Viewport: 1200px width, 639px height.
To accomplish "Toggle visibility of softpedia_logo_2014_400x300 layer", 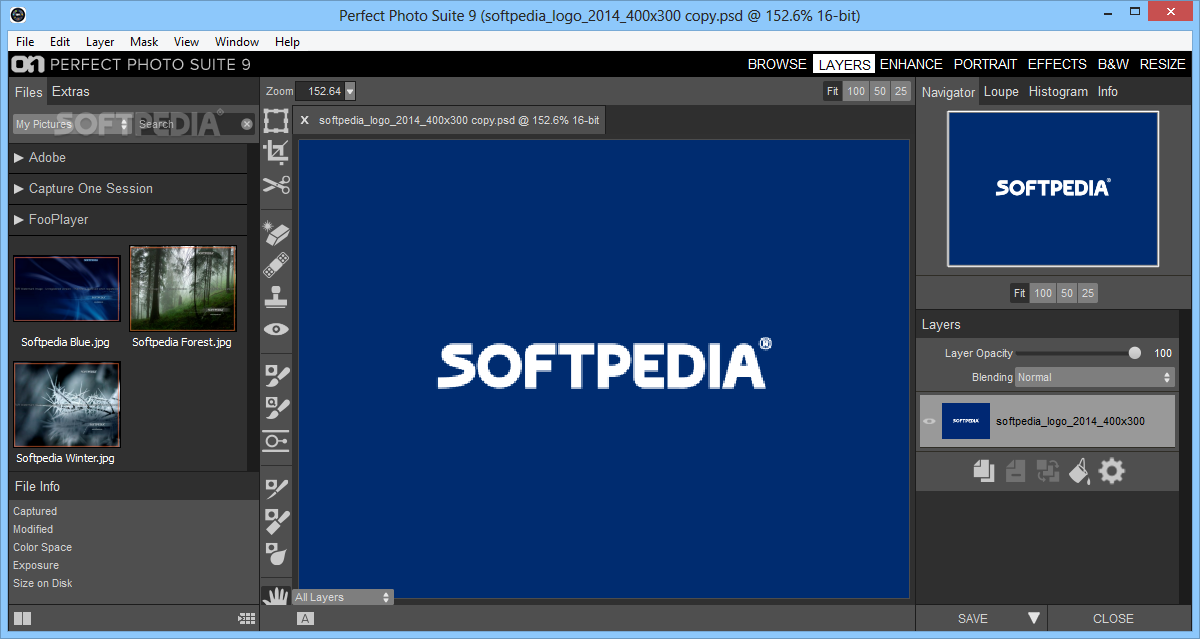I will click(929, 422).
